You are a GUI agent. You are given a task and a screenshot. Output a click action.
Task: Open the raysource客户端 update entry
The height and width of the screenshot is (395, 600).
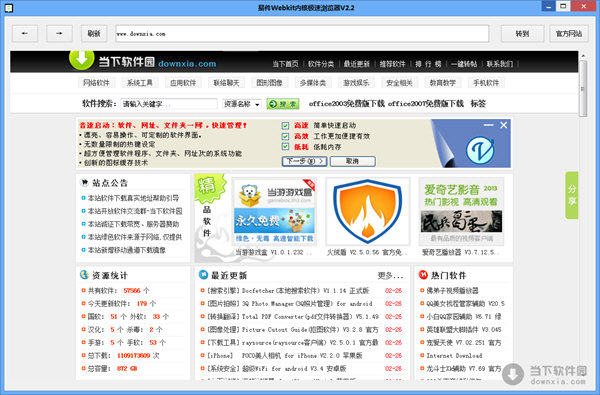coord(293,343)
